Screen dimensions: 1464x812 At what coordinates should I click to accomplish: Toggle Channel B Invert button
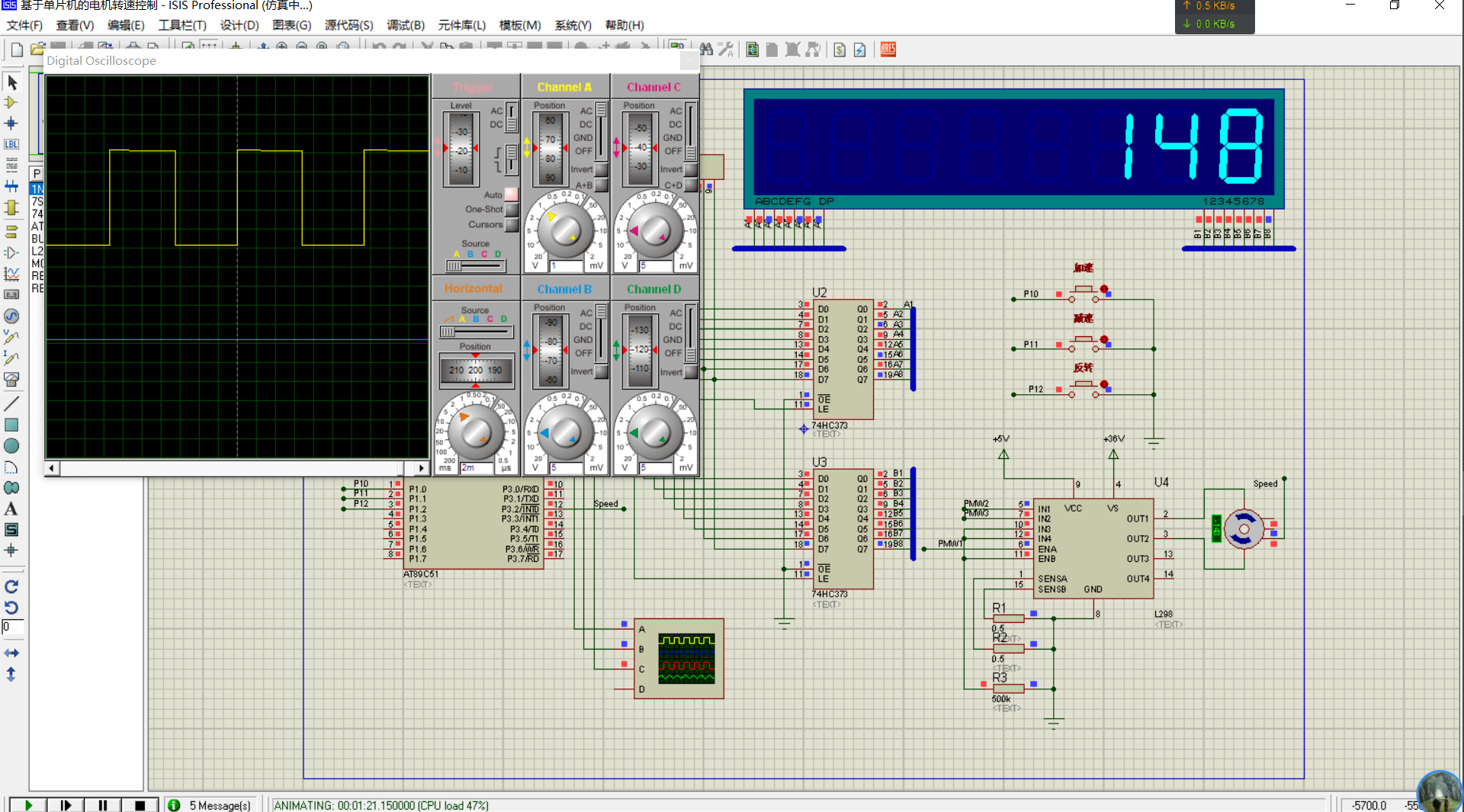coord(601,371)
